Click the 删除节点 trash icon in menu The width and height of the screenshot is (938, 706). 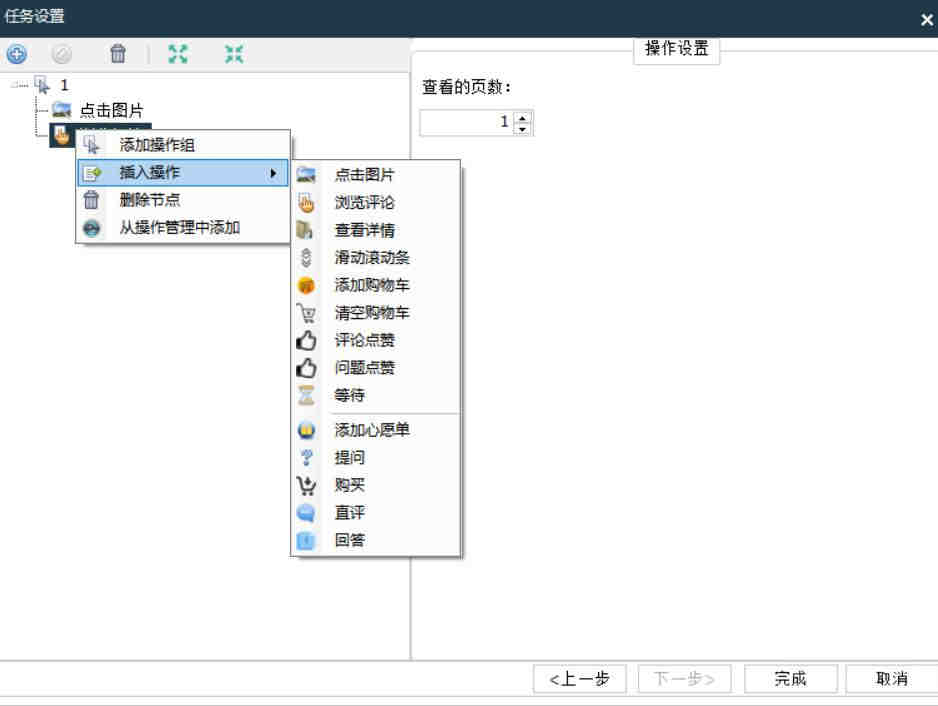[x=91, y=200]
